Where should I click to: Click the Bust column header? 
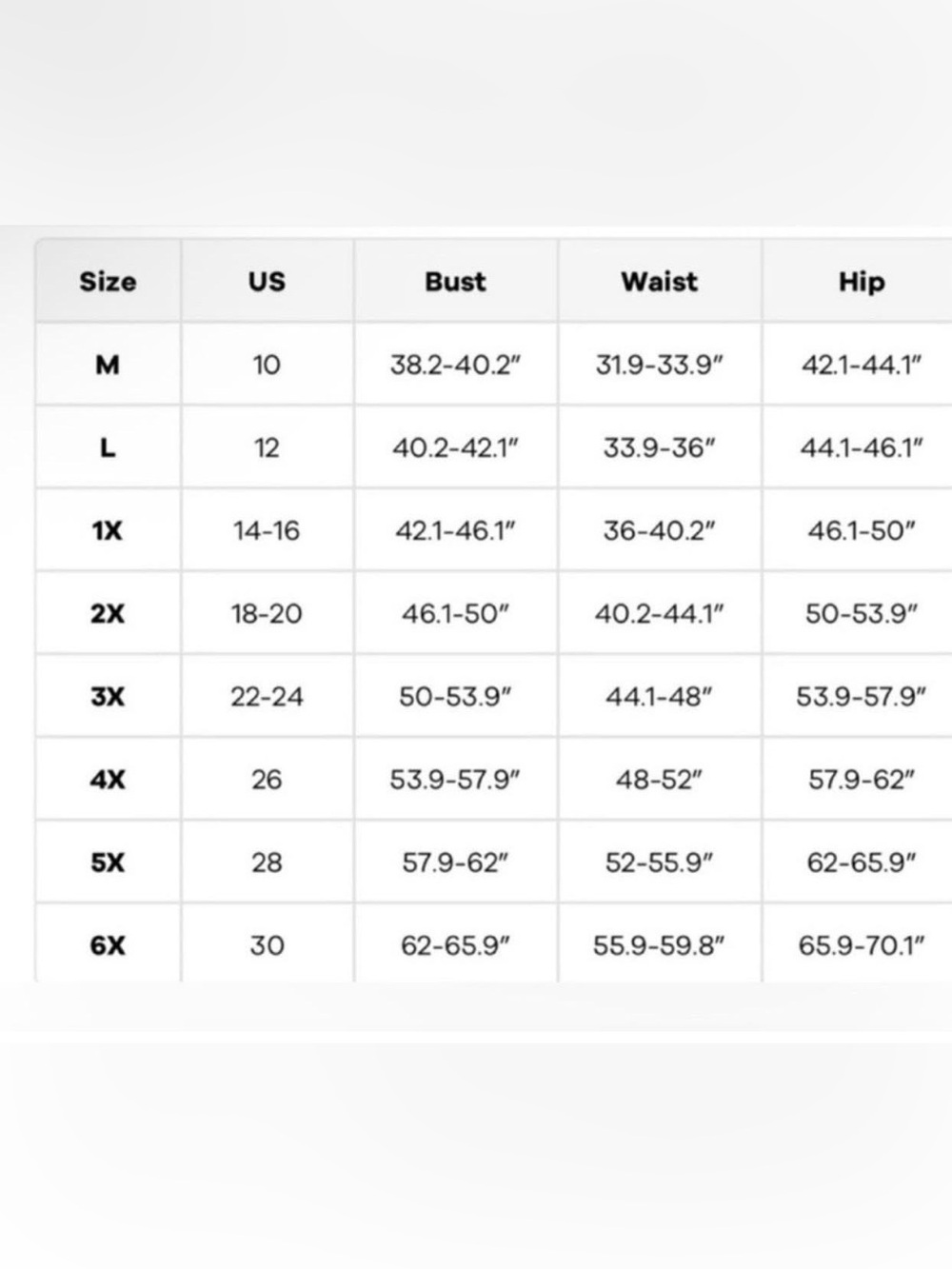(455, 282)
